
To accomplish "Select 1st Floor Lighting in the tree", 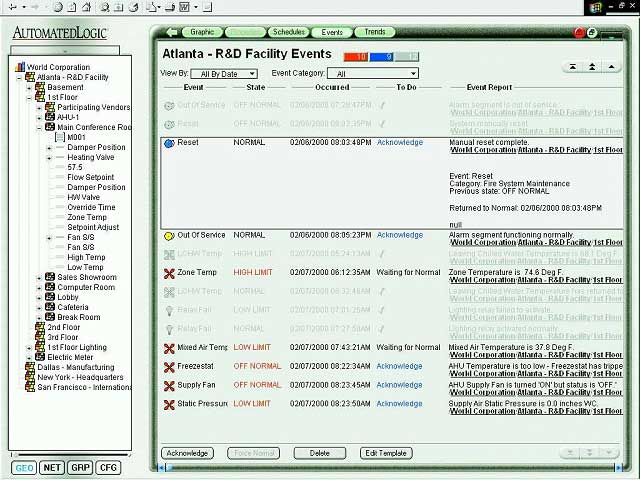I will pos(77,347).
